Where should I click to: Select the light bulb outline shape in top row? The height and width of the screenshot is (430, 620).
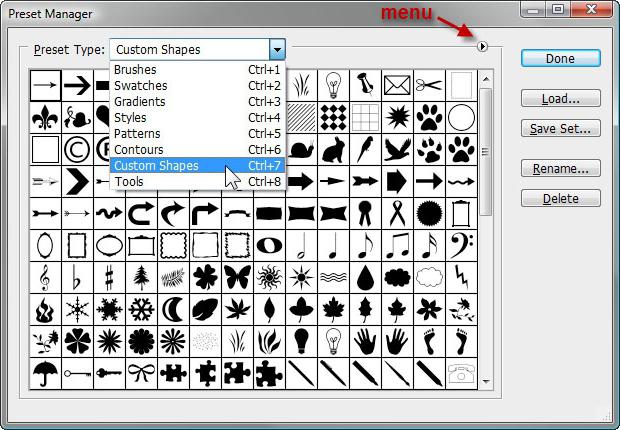333,85
